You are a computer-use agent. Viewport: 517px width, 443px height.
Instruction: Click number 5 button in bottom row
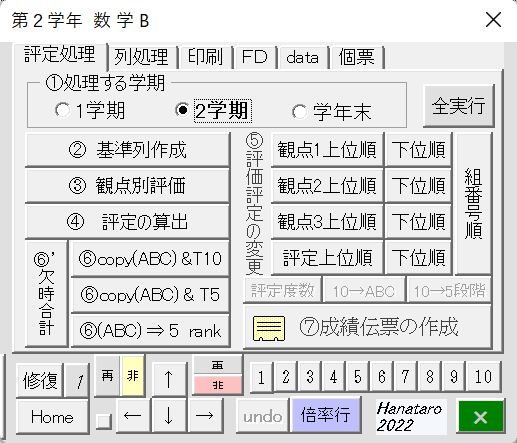pyautogui.click(x=358, y=377)
